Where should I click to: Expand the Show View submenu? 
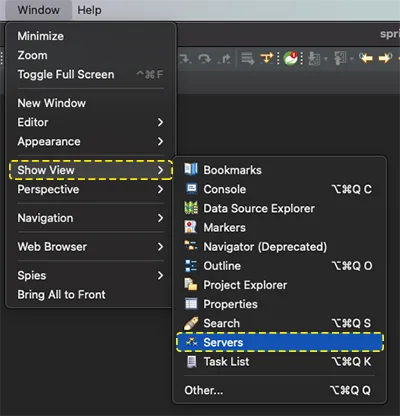[x=90, y=170]
